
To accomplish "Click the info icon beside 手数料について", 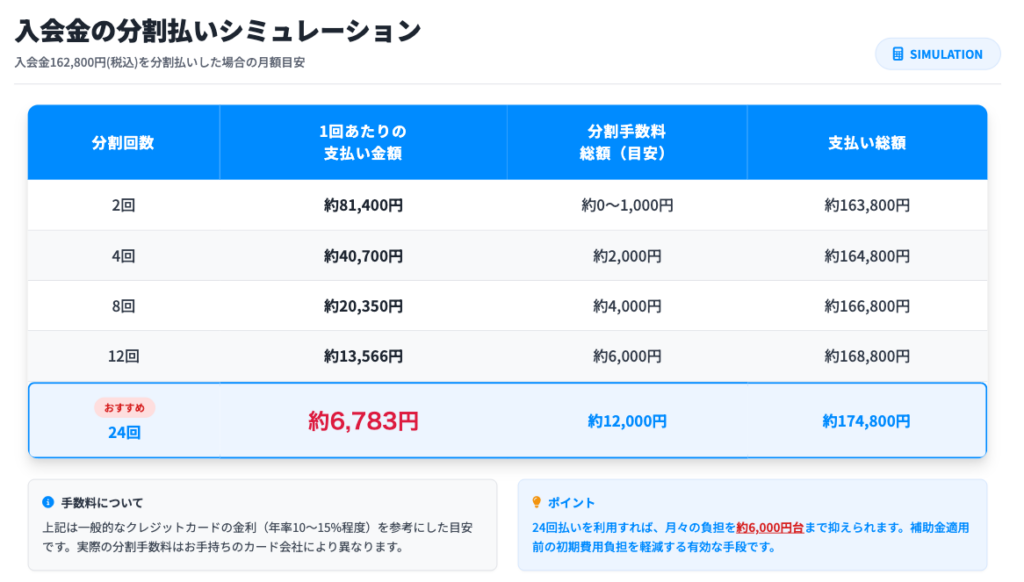I will 48,502.
